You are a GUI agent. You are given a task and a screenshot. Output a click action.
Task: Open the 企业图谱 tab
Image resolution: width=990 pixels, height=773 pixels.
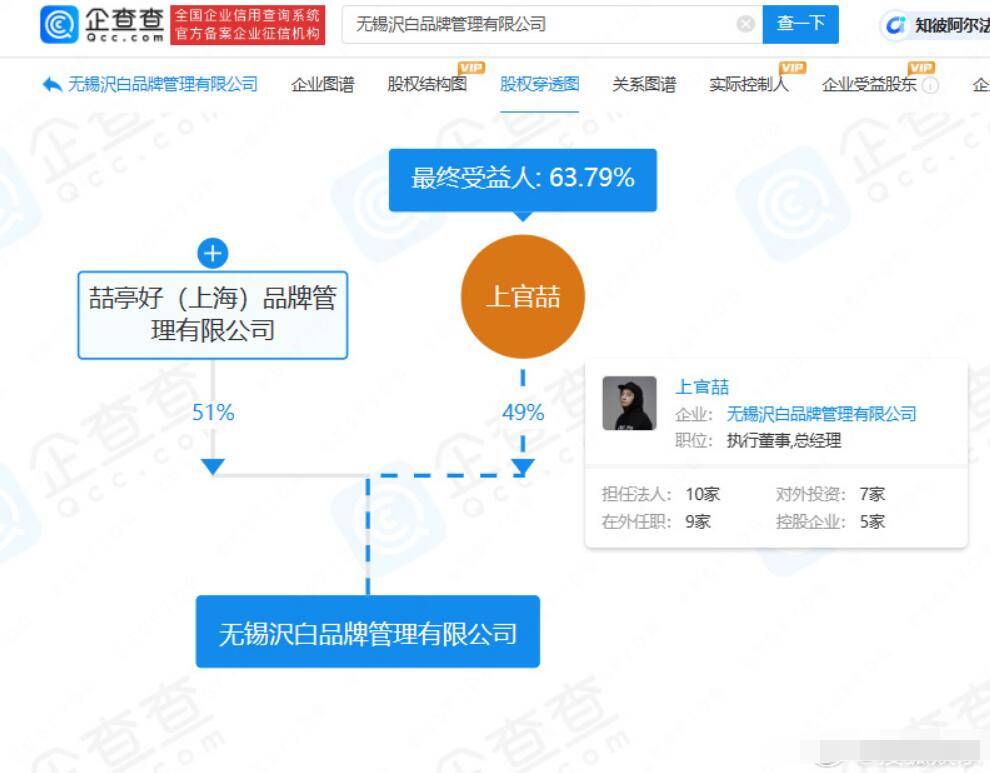coord(323,85)
